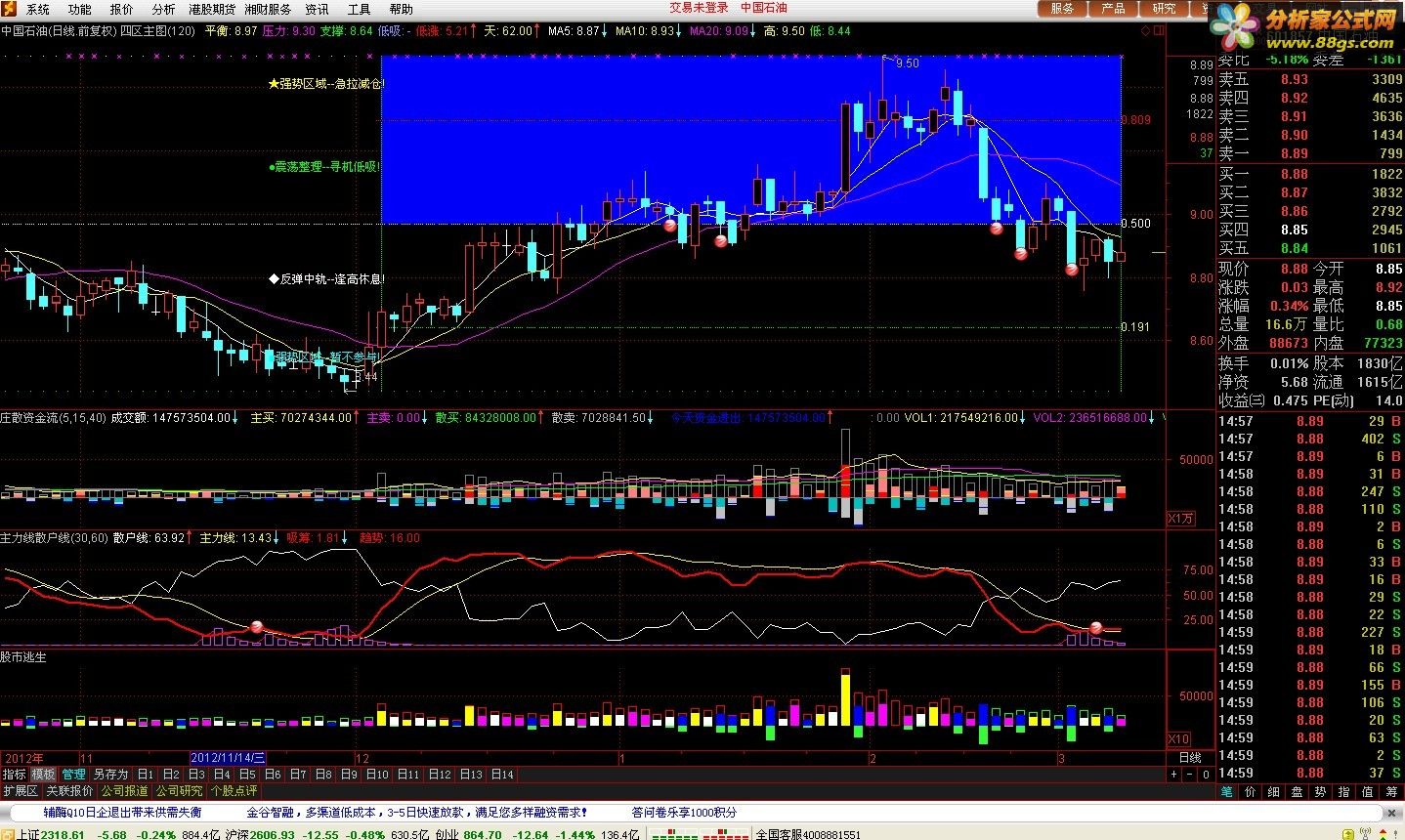
Task: Close the news ticker bar
Action: pos(1392,813)
